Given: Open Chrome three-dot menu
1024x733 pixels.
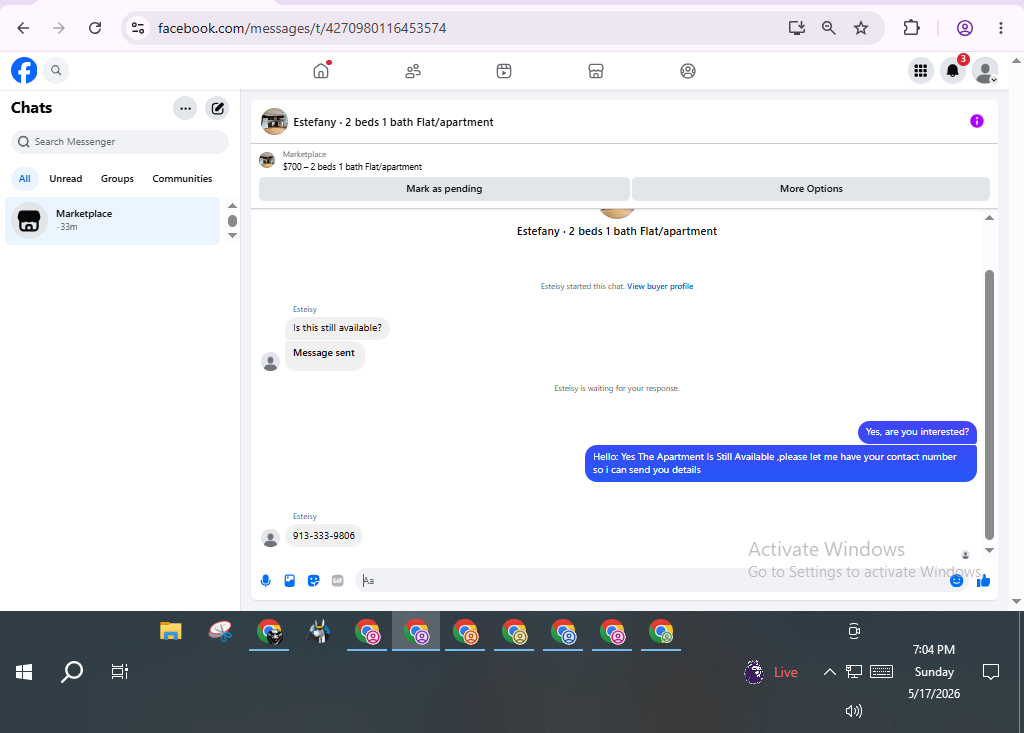Looking at the screenshot, I should (x=1000, y=28).
